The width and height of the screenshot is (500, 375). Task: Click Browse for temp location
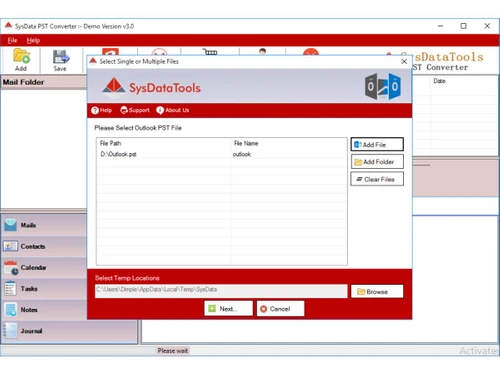tap(377, 292)
